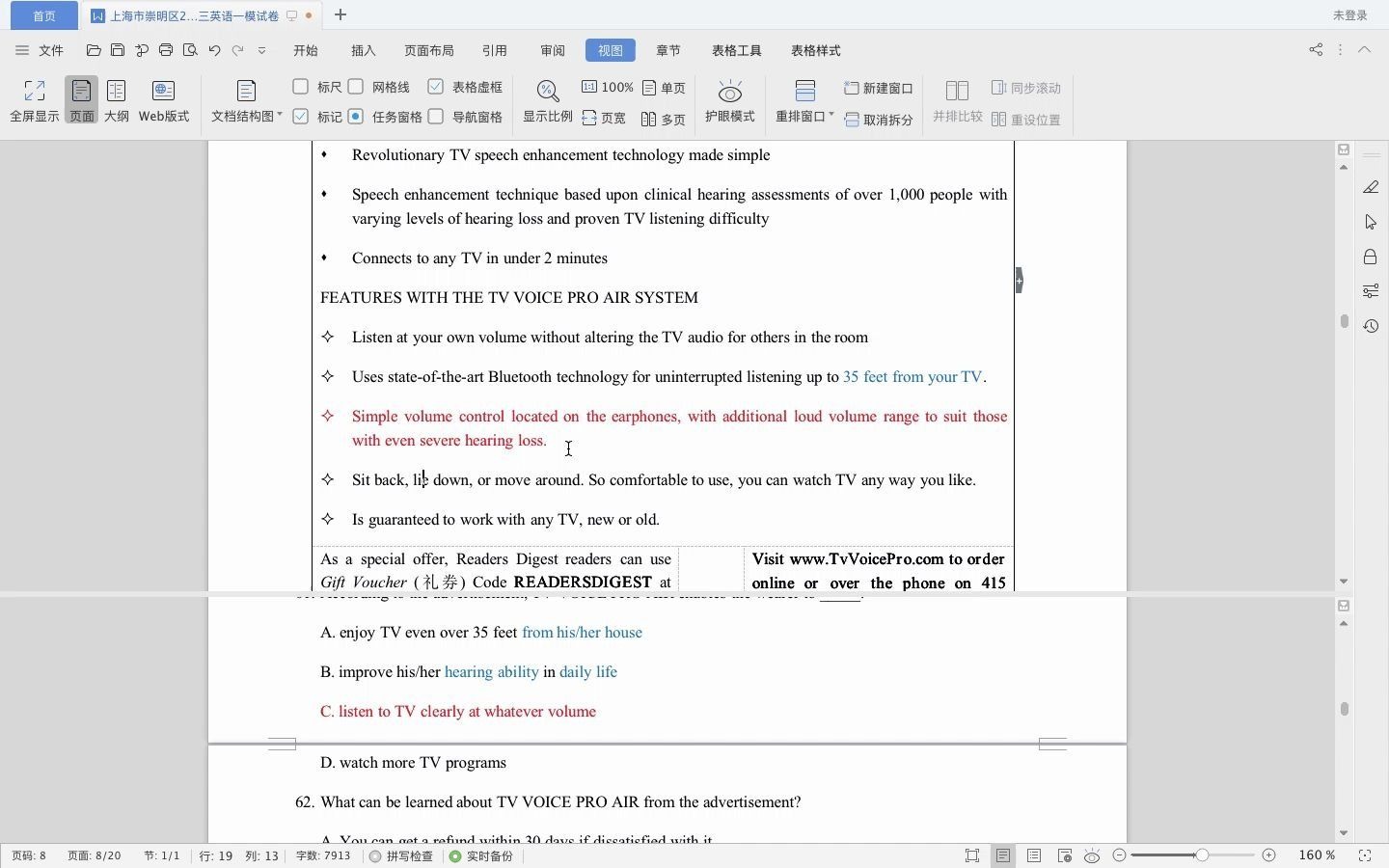This screenshot has height=868, width=1389.
Task: Click the upper pane vertical scrollbar thumb
Action: (1344, 321)
